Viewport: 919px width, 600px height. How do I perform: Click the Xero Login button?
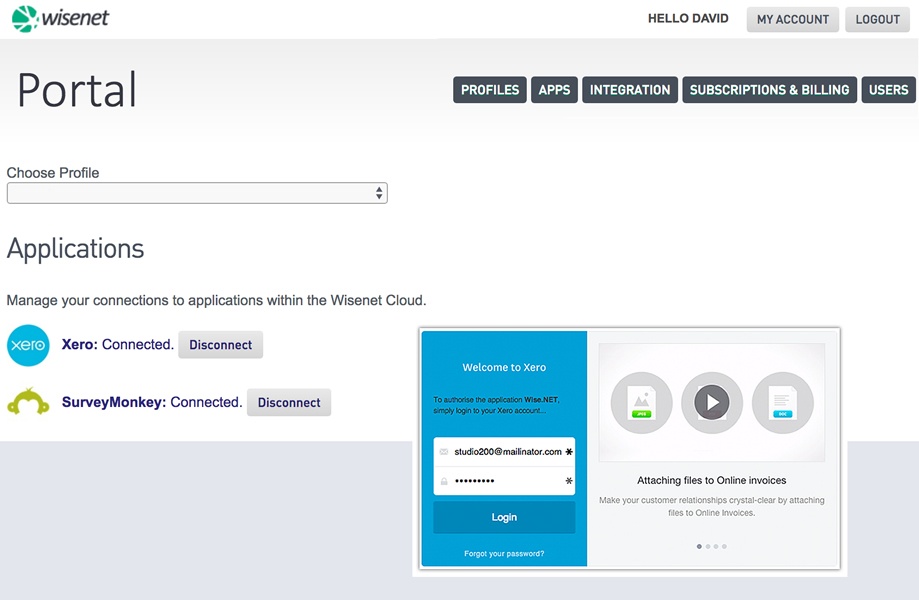[x=504, y=517]
